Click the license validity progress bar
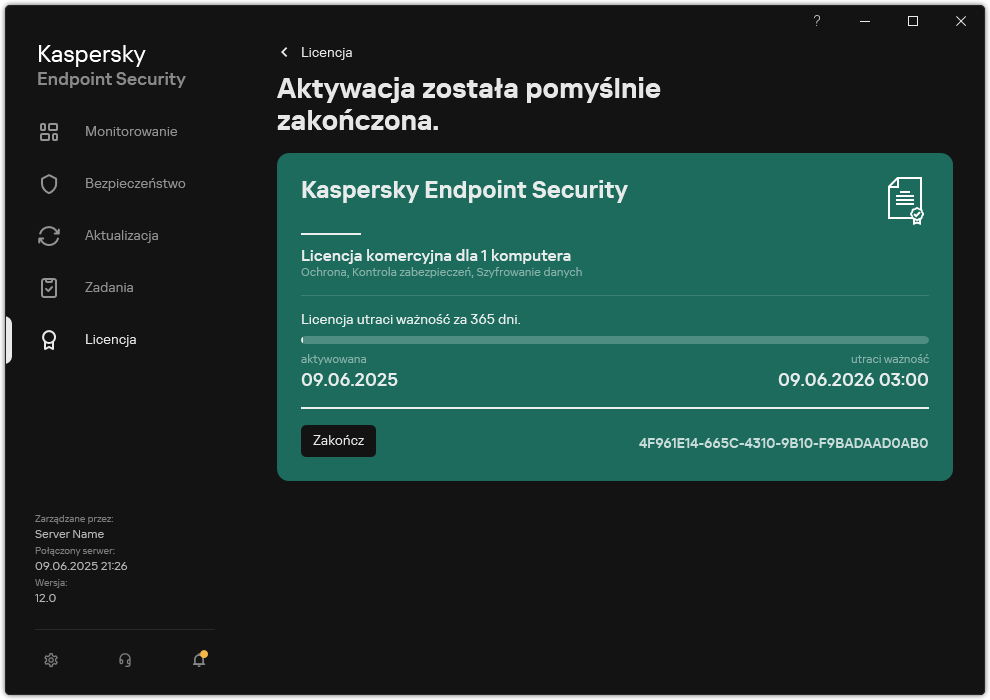 [615, 340]
